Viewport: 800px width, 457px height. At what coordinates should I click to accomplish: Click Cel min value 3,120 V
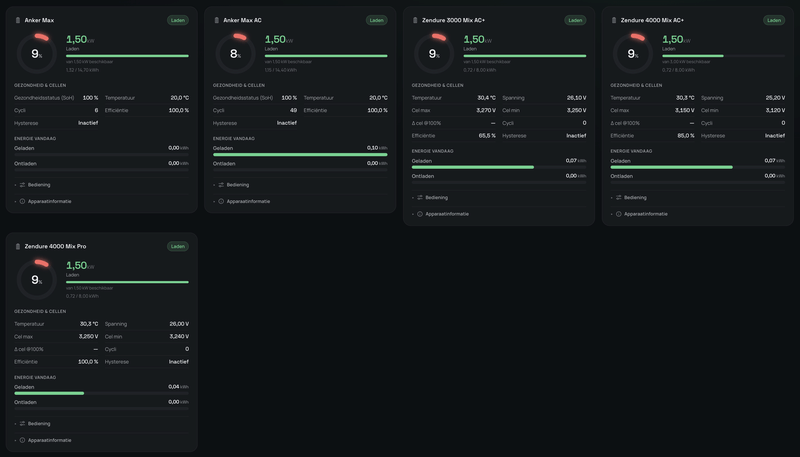click(775, 110)
